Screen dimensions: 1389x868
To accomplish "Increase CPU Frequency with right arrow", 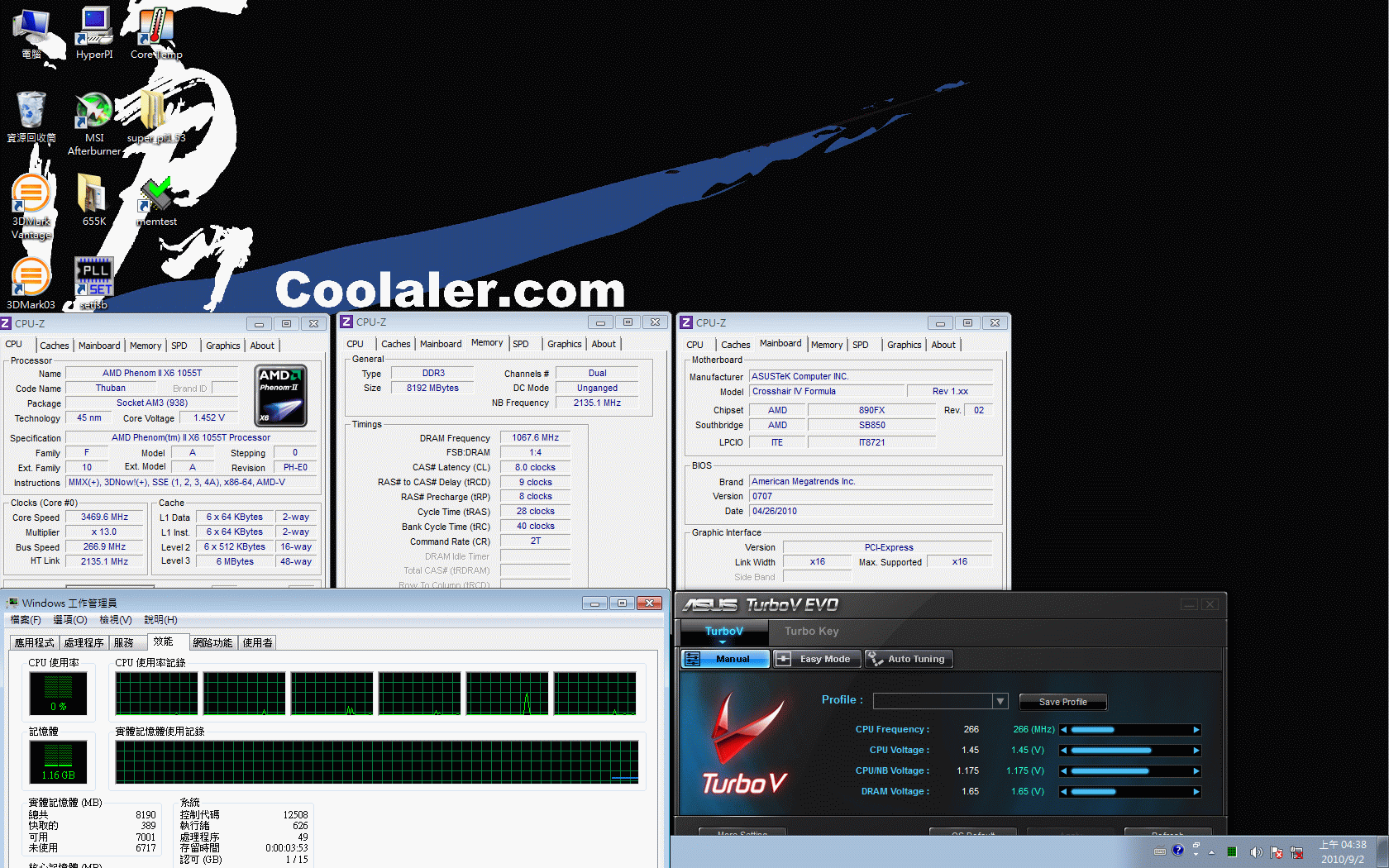I will point(1196,730).
